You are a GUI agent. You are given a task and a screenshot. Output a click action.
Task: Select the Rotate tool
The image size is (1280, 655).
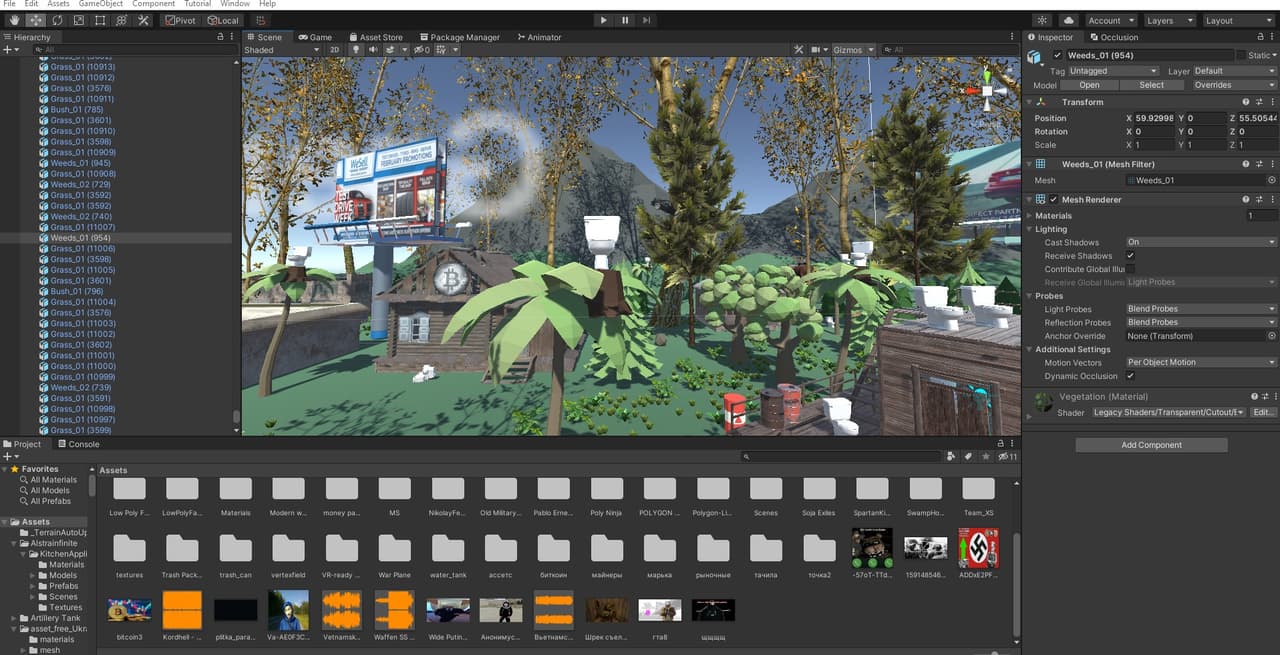point(57,20)
